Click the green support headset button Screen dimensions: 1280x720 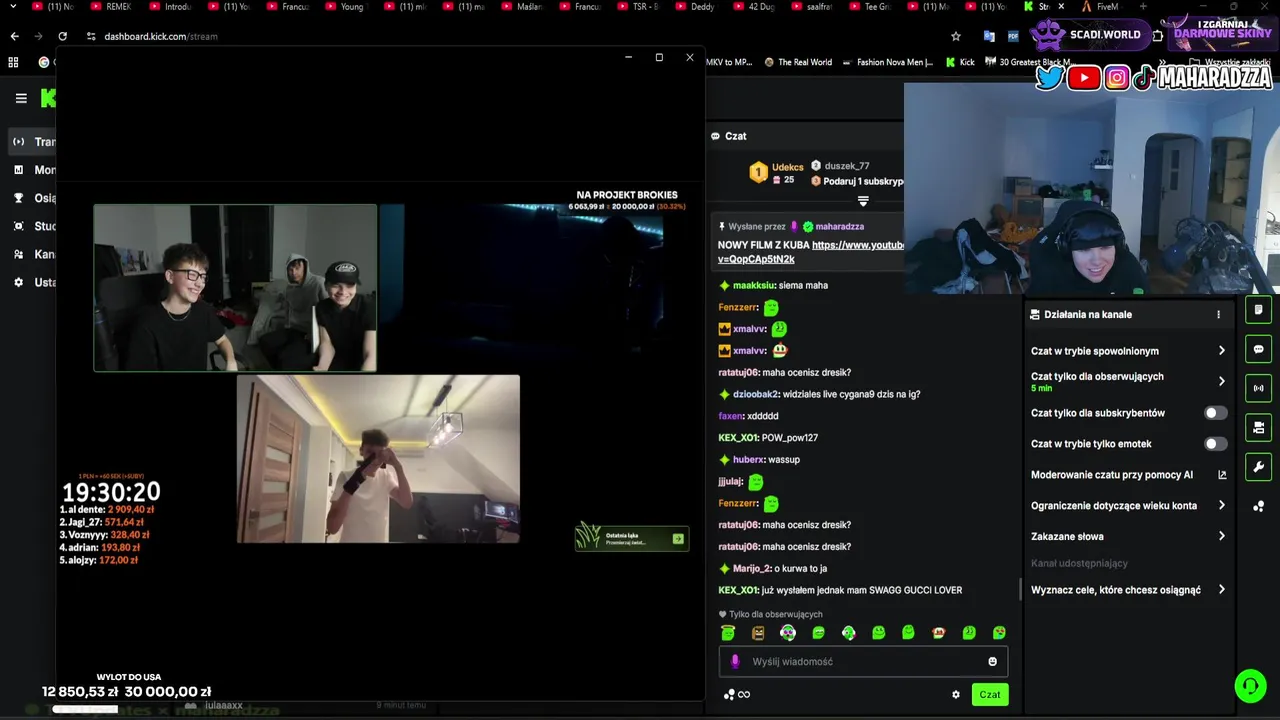(x=1250, y=686)
